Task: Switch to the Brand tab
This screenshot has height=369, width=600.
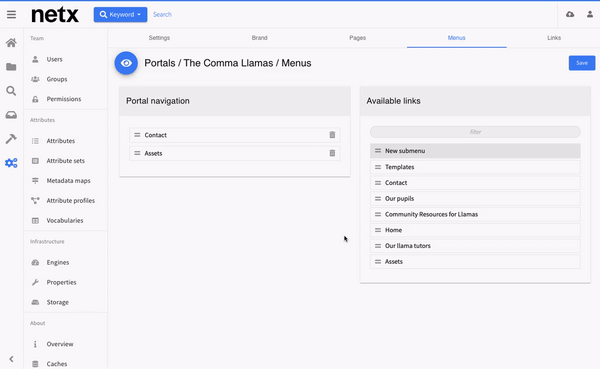Action: (x=259, y=38)
